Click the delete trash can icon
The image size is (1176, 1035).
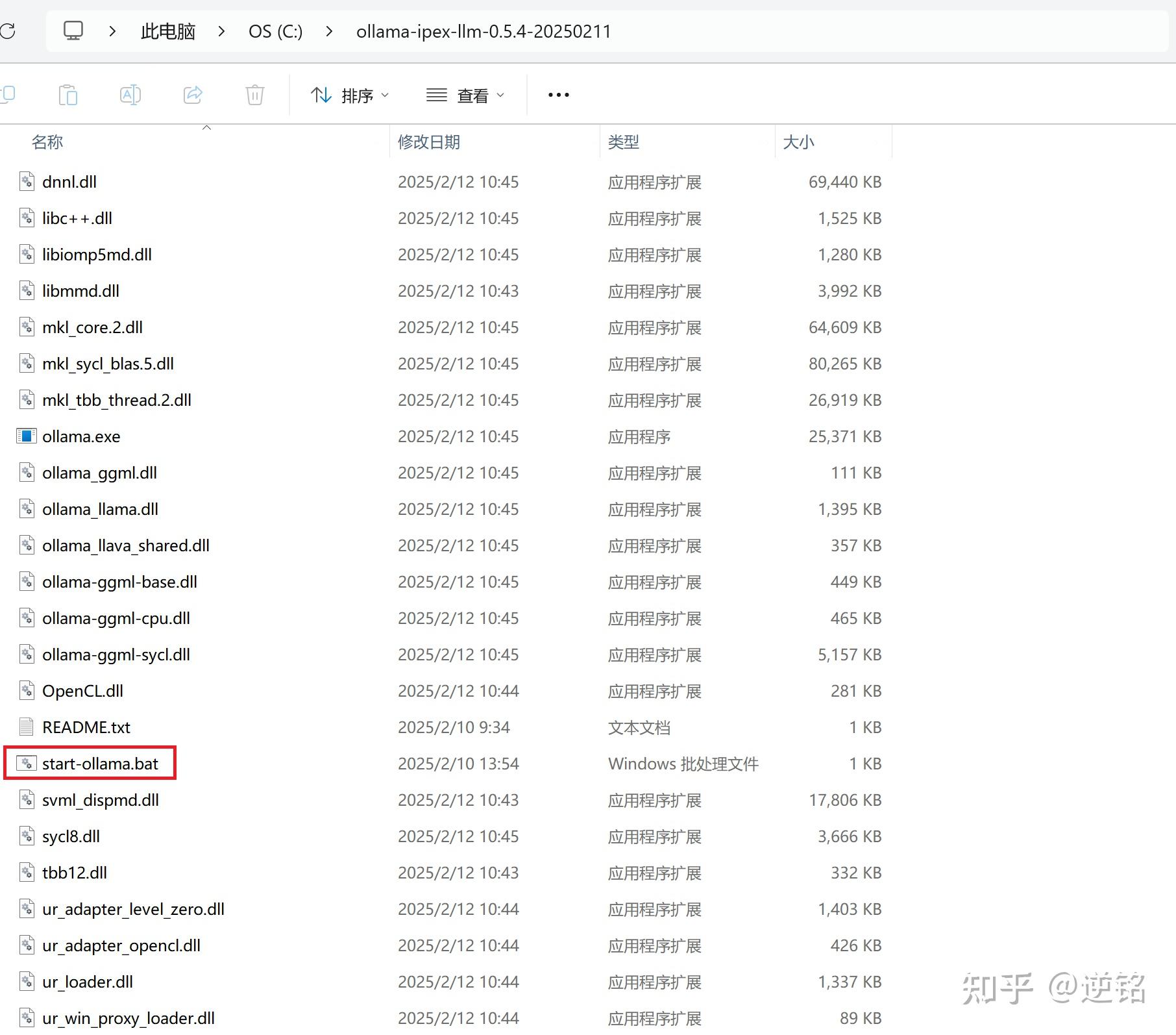click(255, 95)
